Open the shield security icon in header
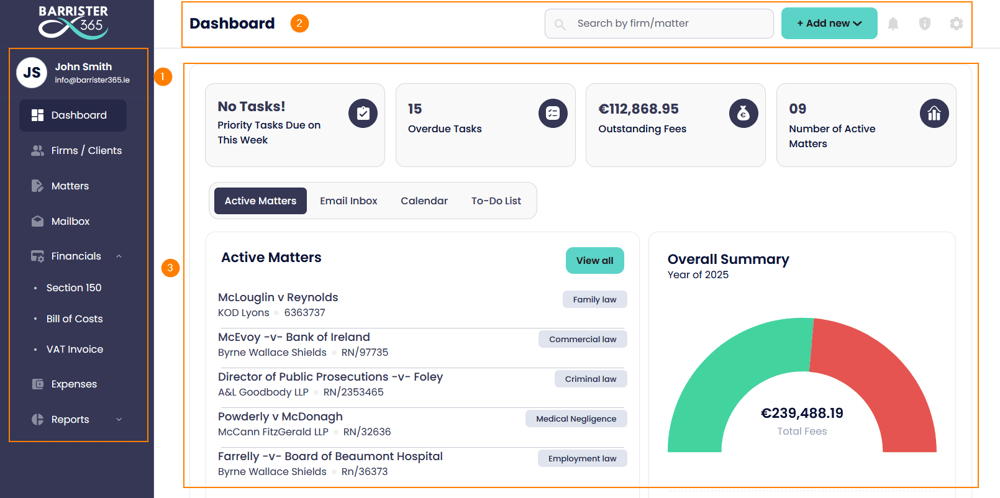This screenshot has width=1000, height=498. (925, 24)
